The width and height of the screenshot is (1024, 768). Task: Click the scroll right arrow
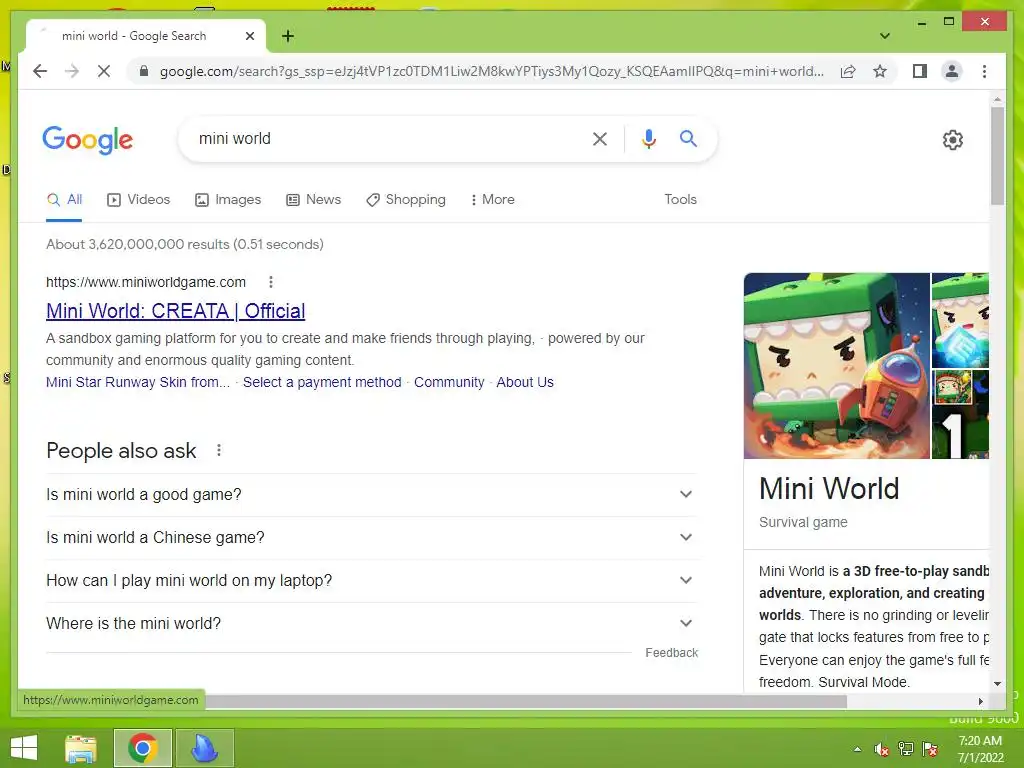980,701
